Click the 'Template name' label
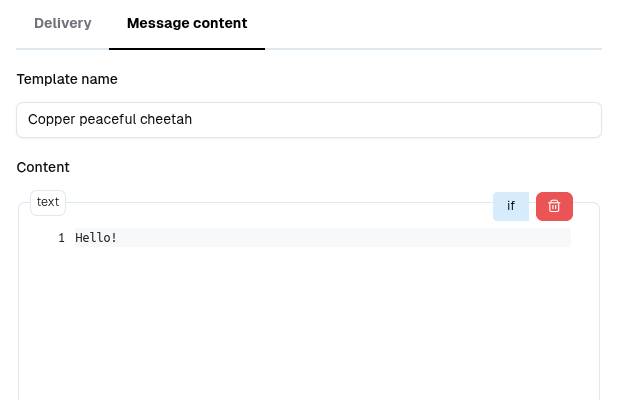The width and height of the screenshot is (622, 400). tap(67, 78)
